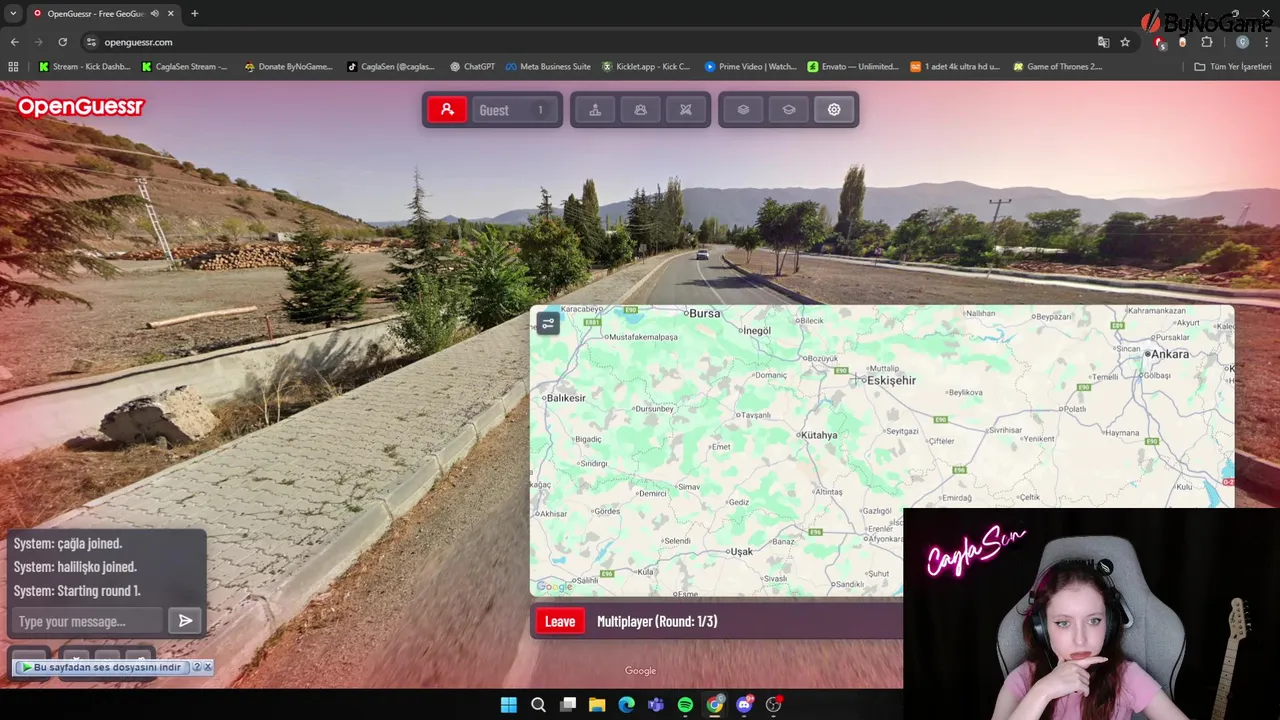1280x720 pixels.
Task: Click the stacked layers map icon
Action: 743,110
